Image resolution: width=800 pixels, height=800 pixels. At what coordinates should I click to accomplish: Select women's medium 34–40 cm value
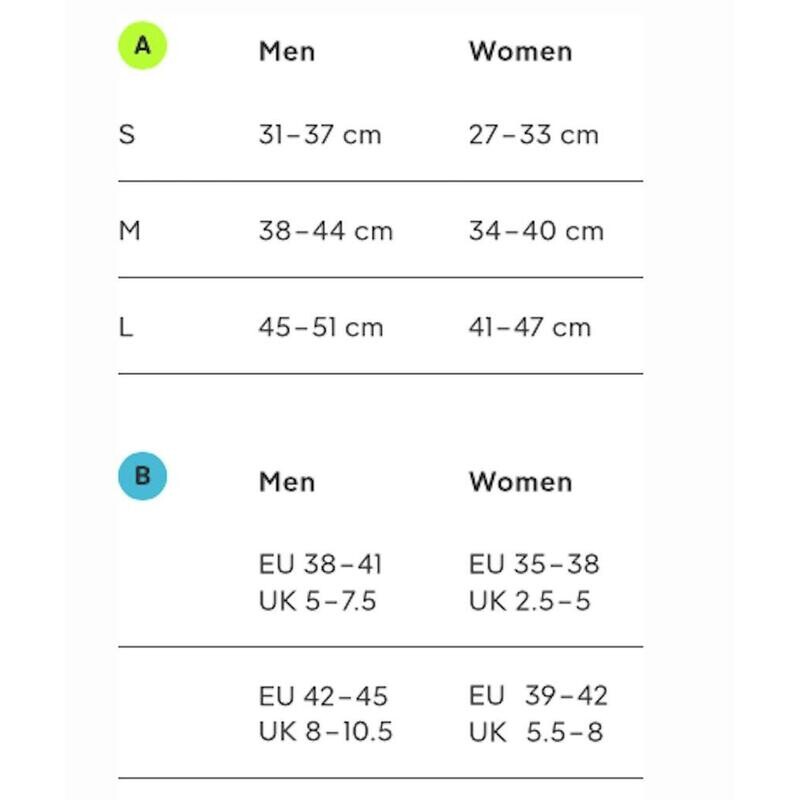pyautogui.click(x=536, y=231)
